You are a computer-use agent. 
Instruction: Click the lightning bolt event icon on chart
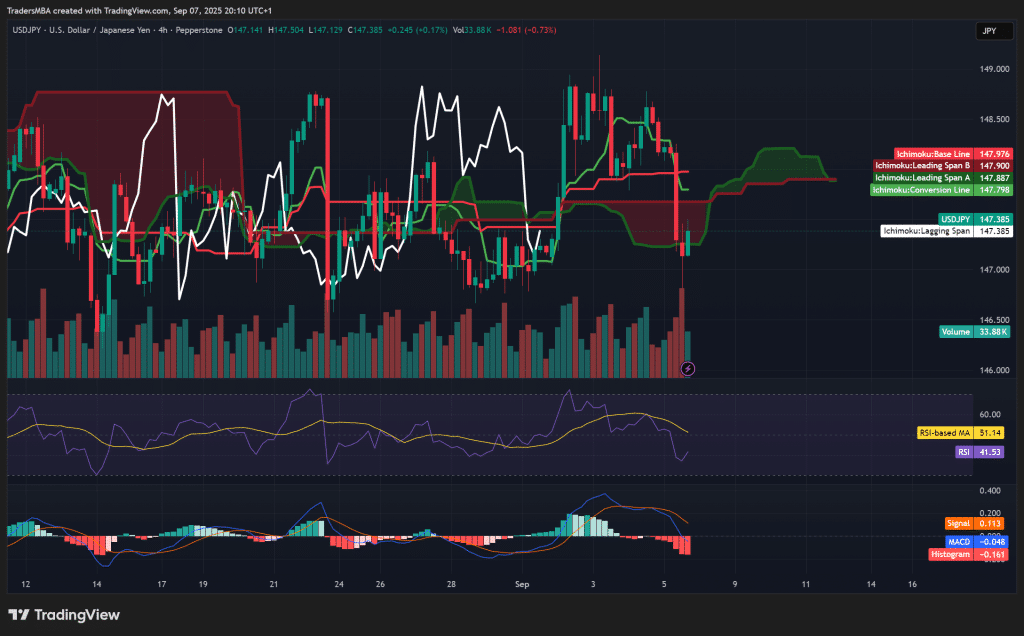(689, 369)
